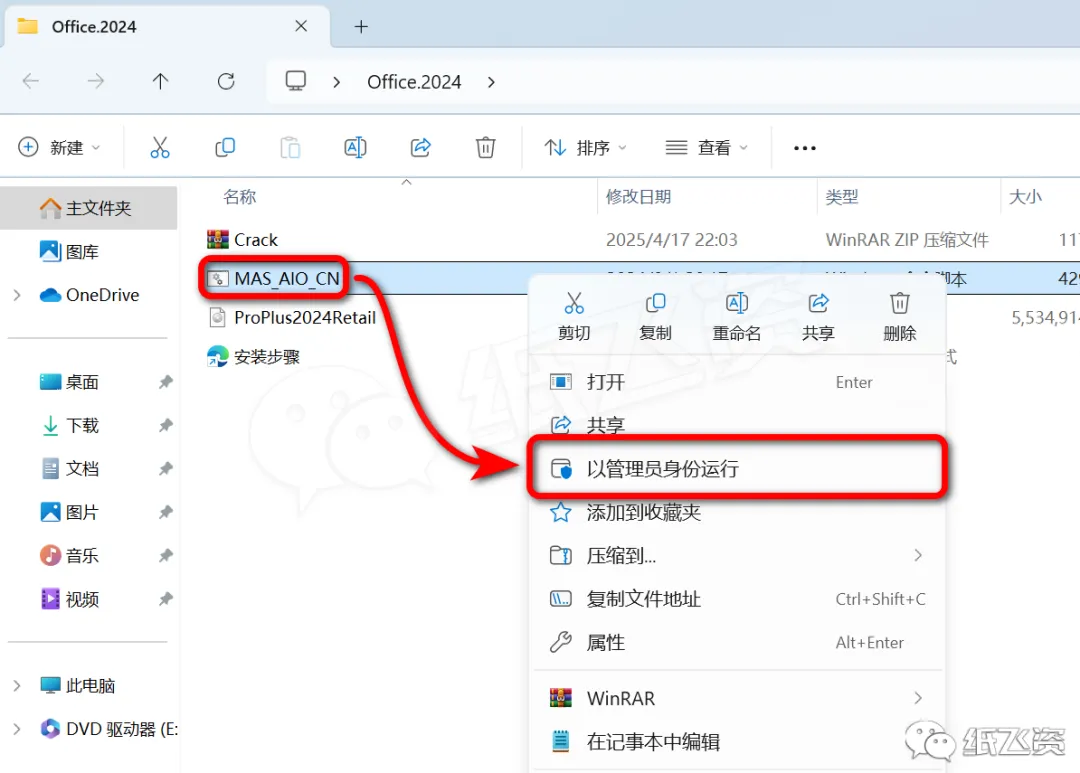1080x773 pixels.
Task: Close the Office.2024 tab
Action: tap(301, 26)
